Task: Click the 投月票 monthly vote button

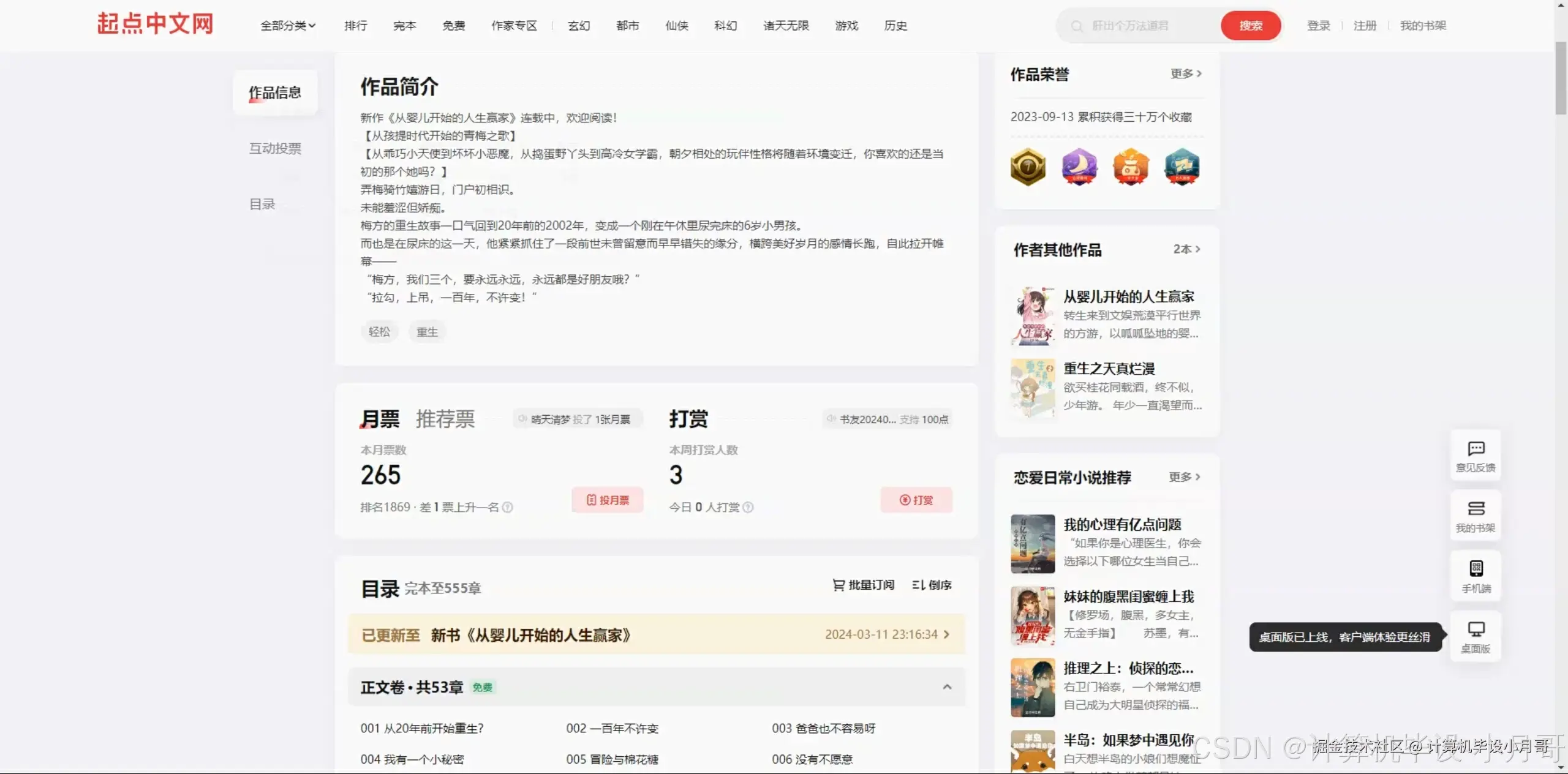Action: [x=607, y=500]
